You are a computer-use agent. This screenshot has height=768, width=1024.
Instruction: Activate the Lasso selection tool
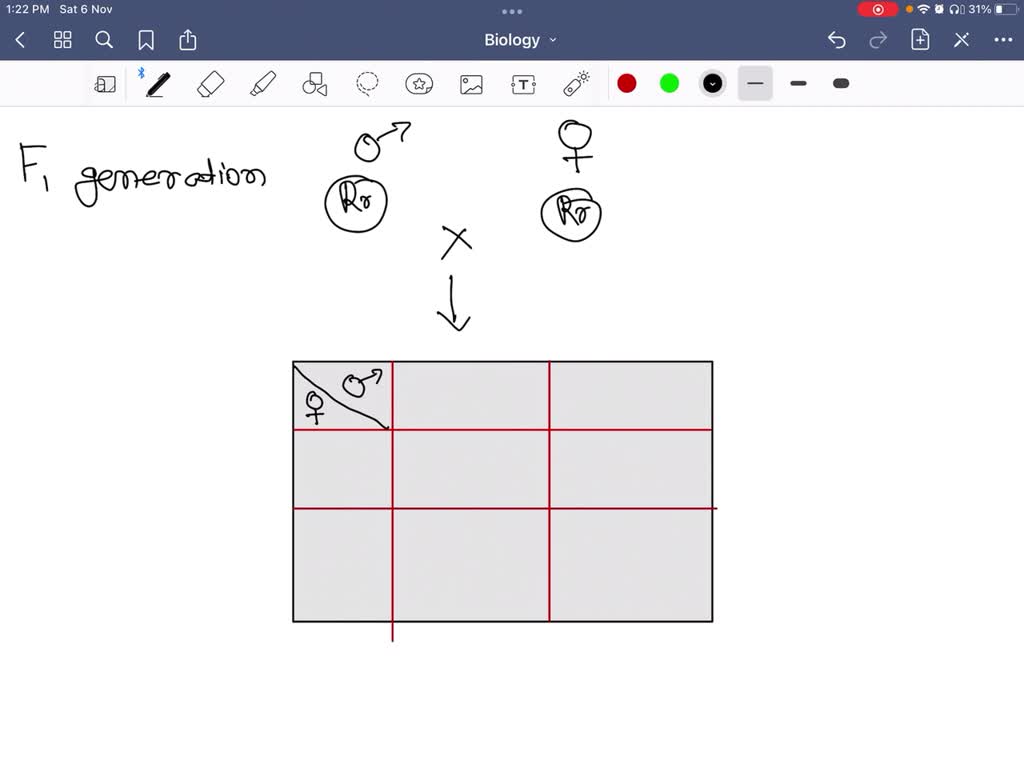coord(366,84)
